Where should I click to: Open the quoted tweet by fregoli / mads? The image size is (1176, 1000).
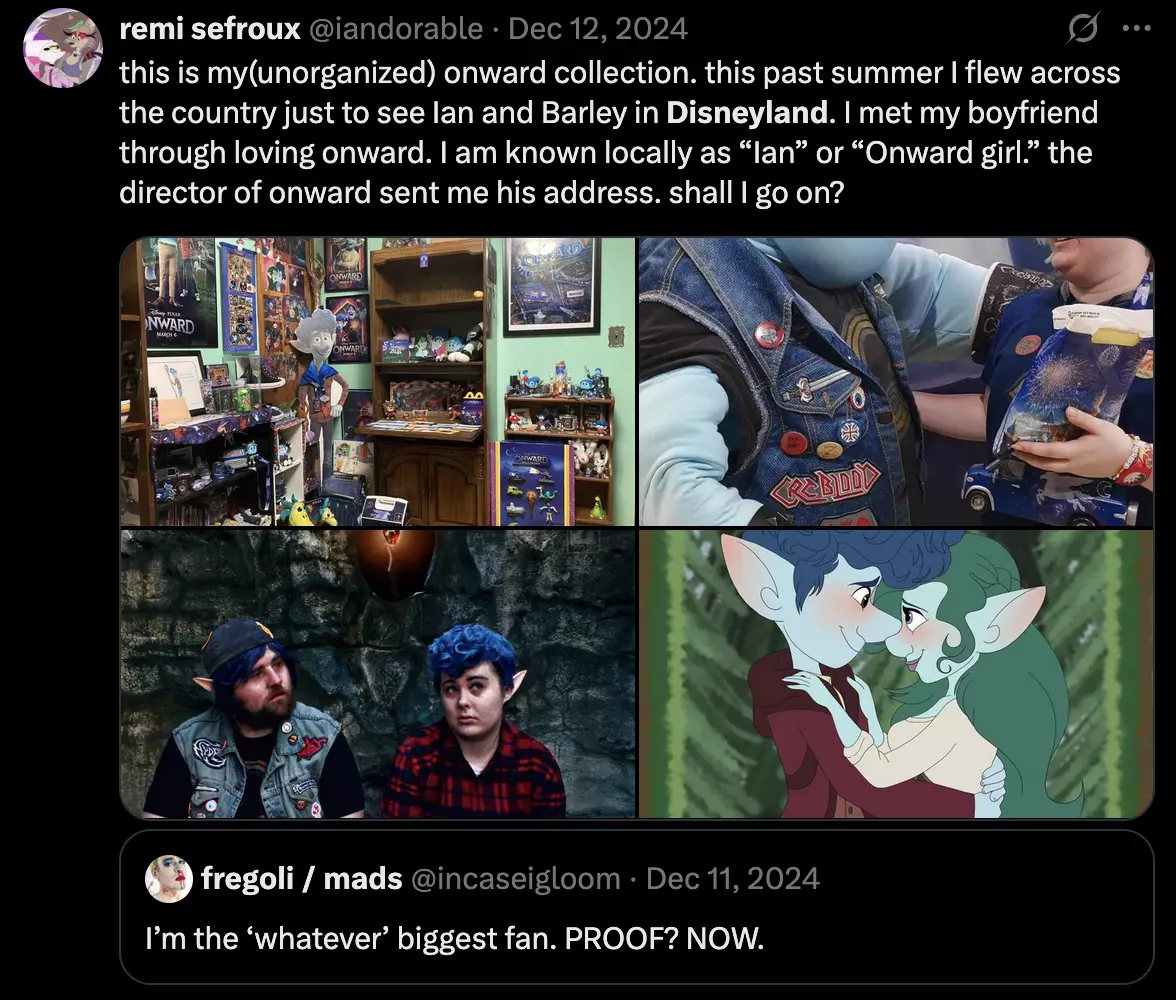tap(637, 907)
